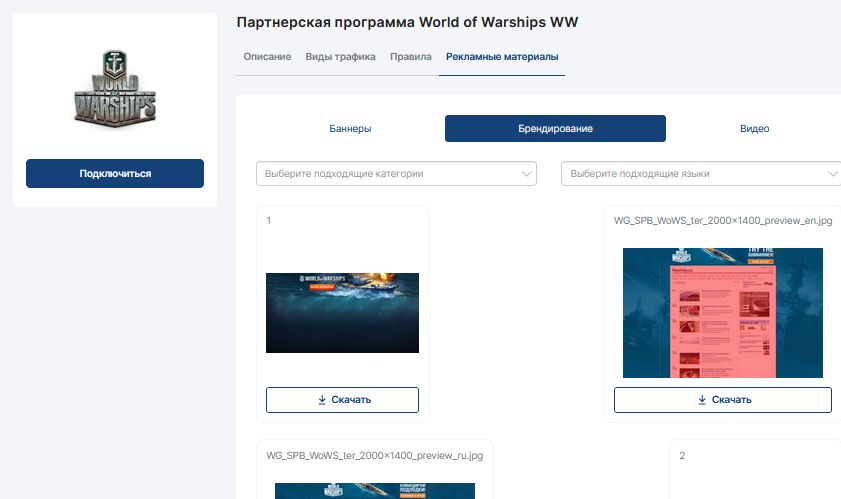Switch to the Баннеры section

(x=350, y=128)
